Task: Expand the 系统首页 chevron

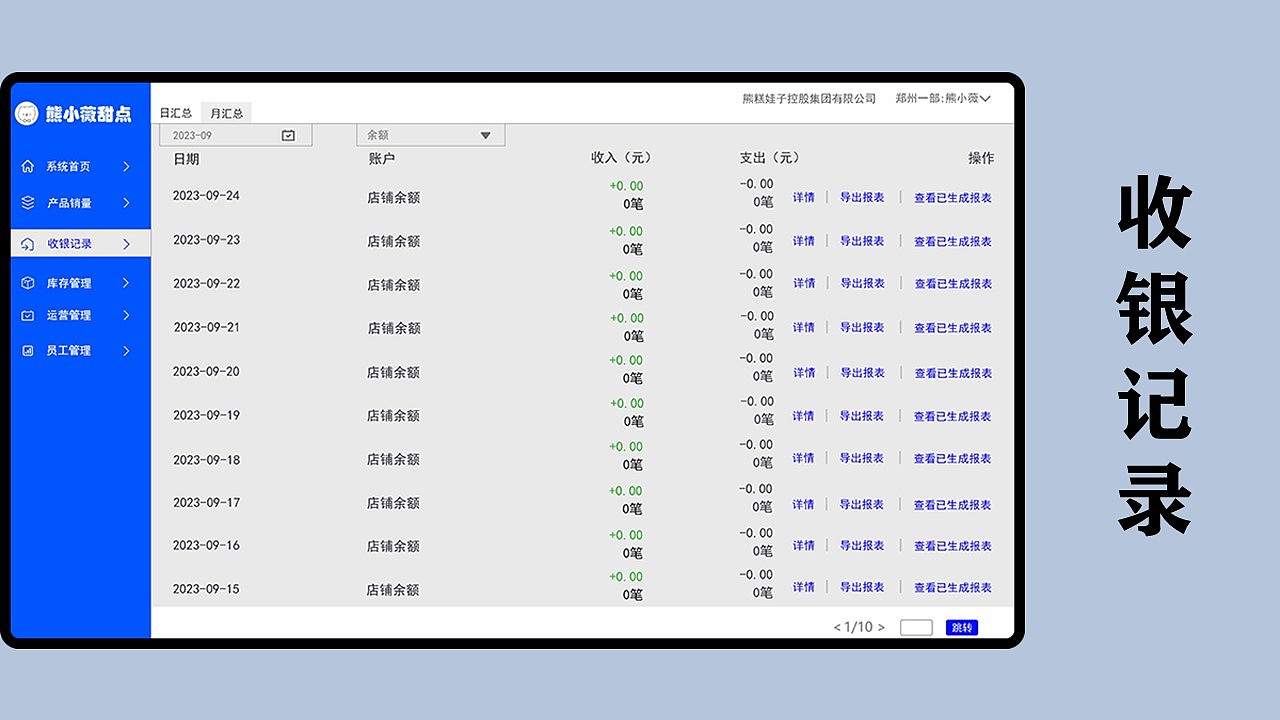Action: [126, 167]
